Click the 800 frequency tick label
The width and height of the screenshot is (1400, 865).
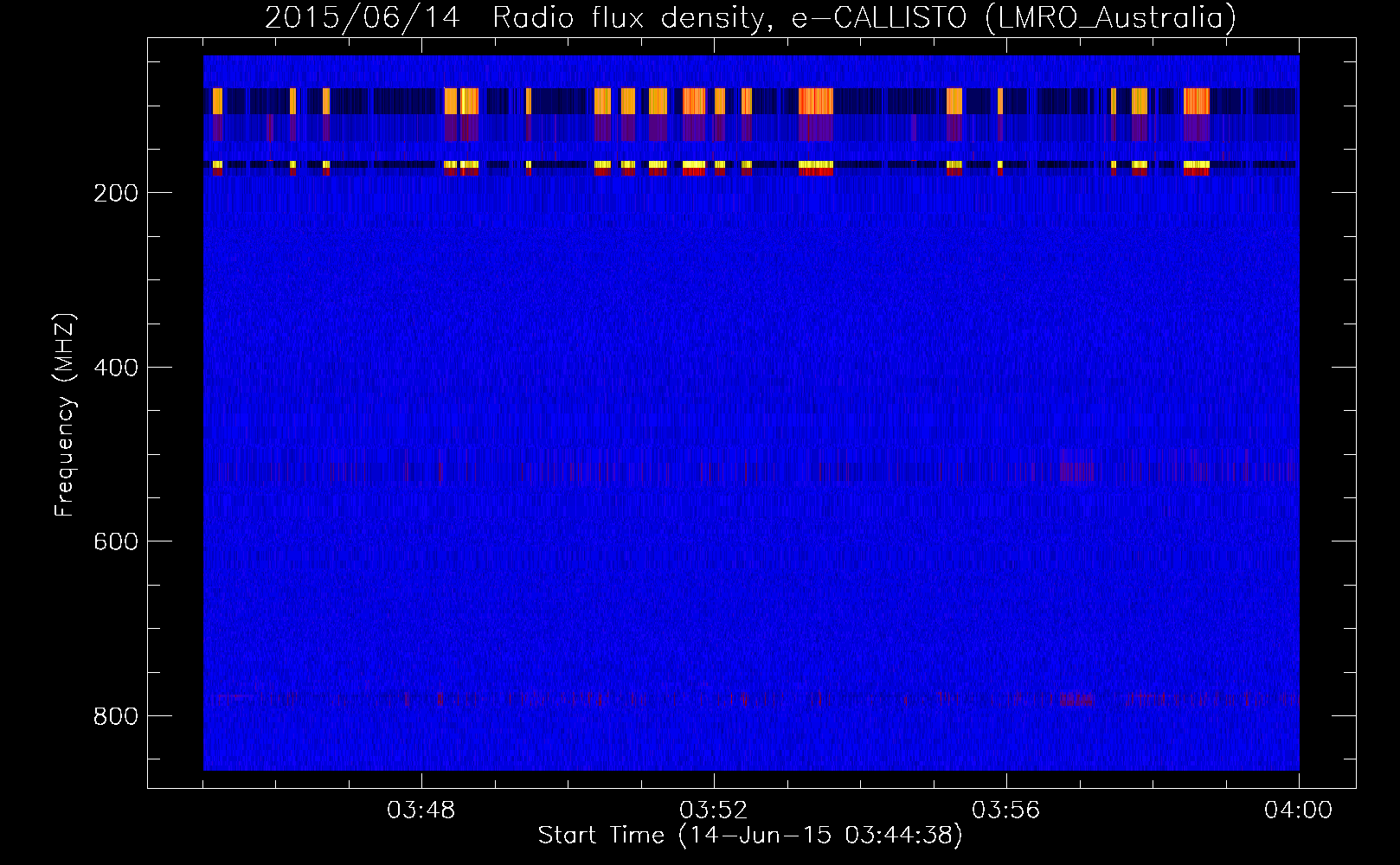point(116,716)
